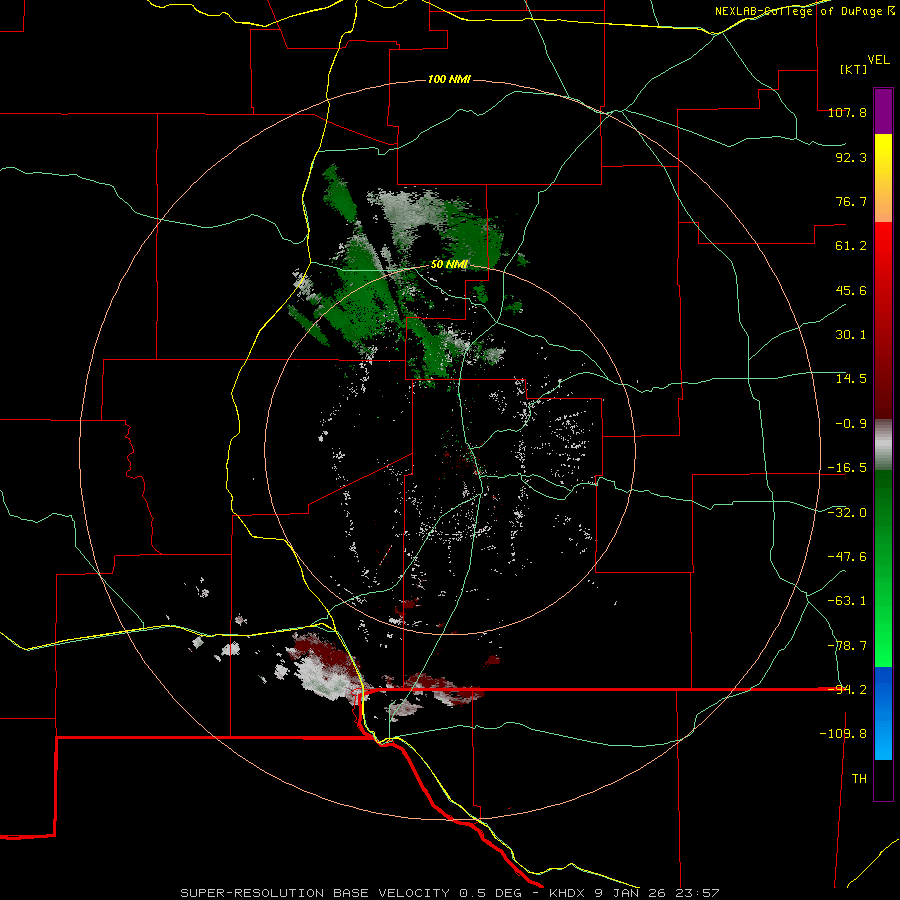Click the VEL legend heading
Image resolution: width=900 pixels, height=900 pixels.
click(878, 60)
